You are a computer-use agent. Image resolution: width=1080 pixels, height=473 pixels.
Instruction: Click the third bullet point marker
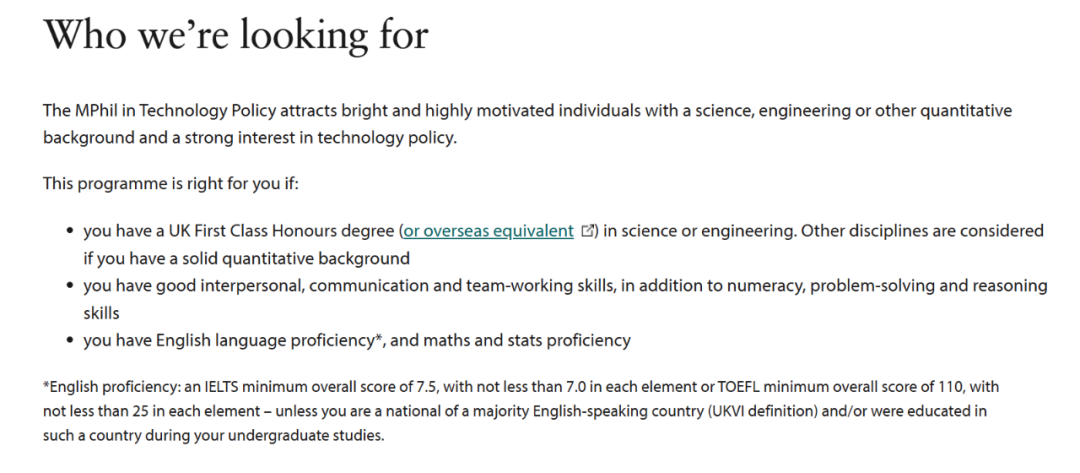pos(70,340)
